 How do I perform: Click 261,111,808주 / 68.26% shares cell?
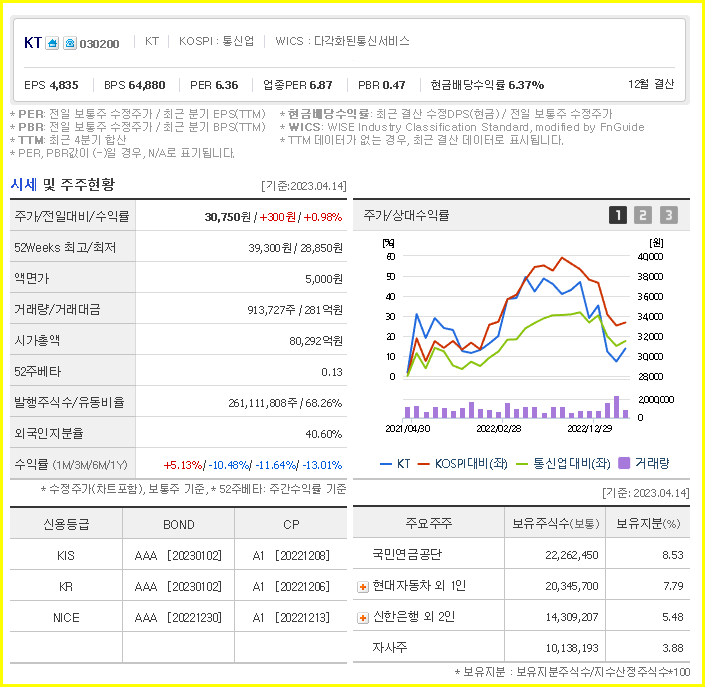pos(286,403)
